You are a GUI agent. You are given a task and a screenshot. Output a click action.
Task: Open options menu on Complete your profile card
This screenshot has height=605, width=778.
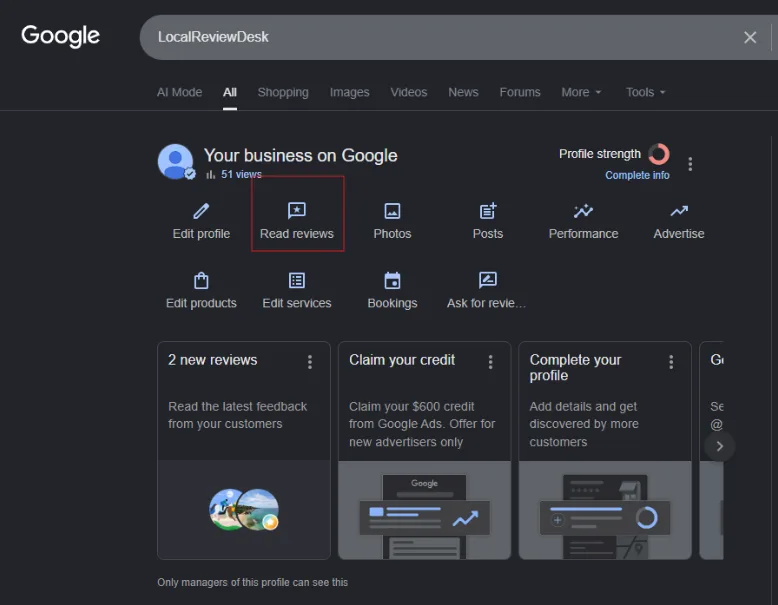click(671, 362)
